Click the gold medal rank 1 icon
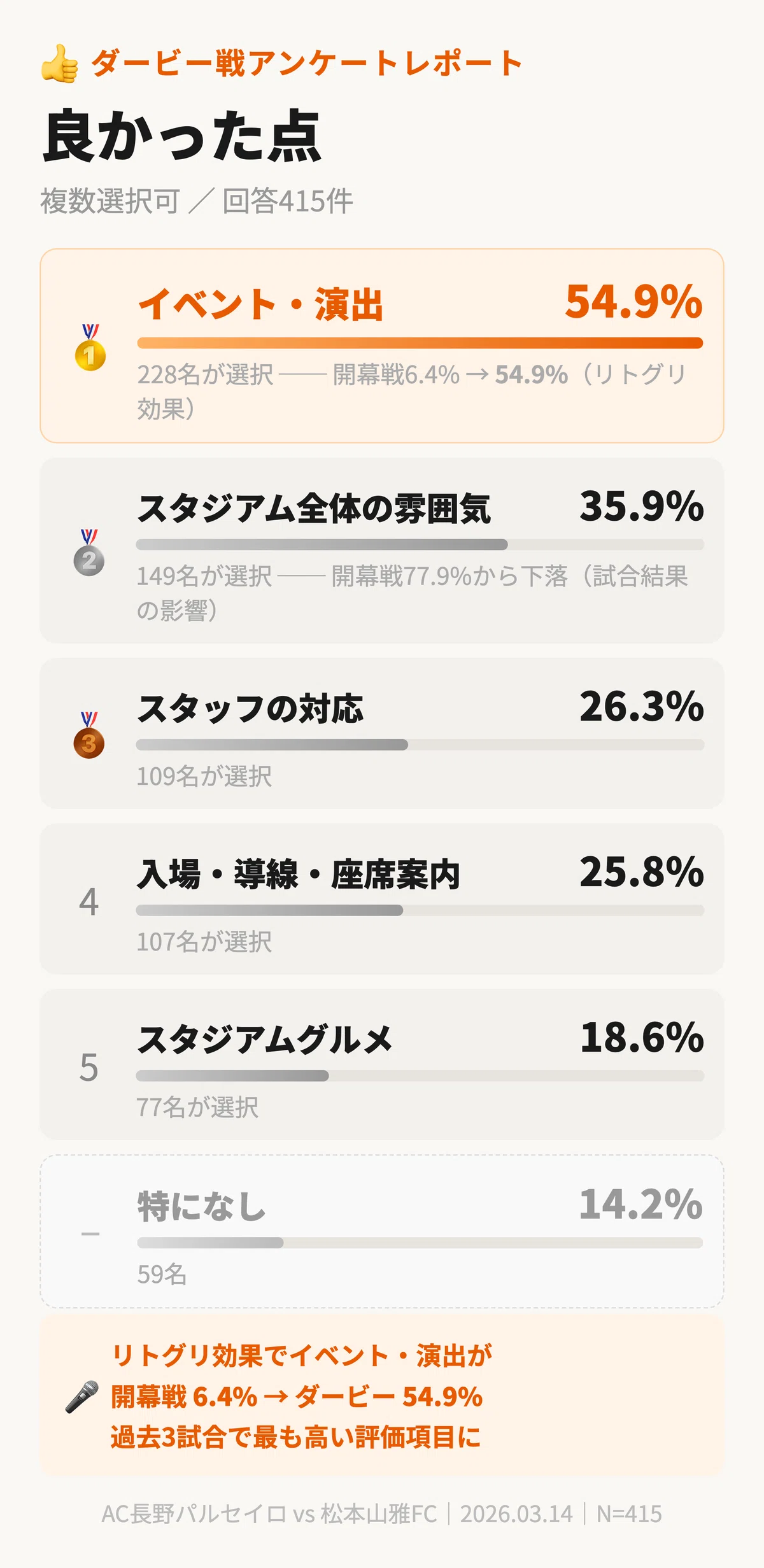 (90, 348)
